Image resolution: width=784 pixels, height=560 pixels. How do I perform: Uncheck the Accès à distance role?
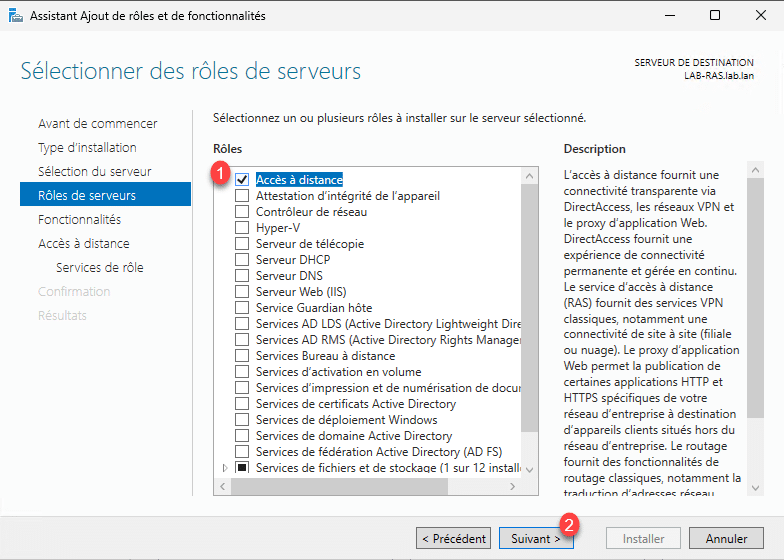coord(241,180)
